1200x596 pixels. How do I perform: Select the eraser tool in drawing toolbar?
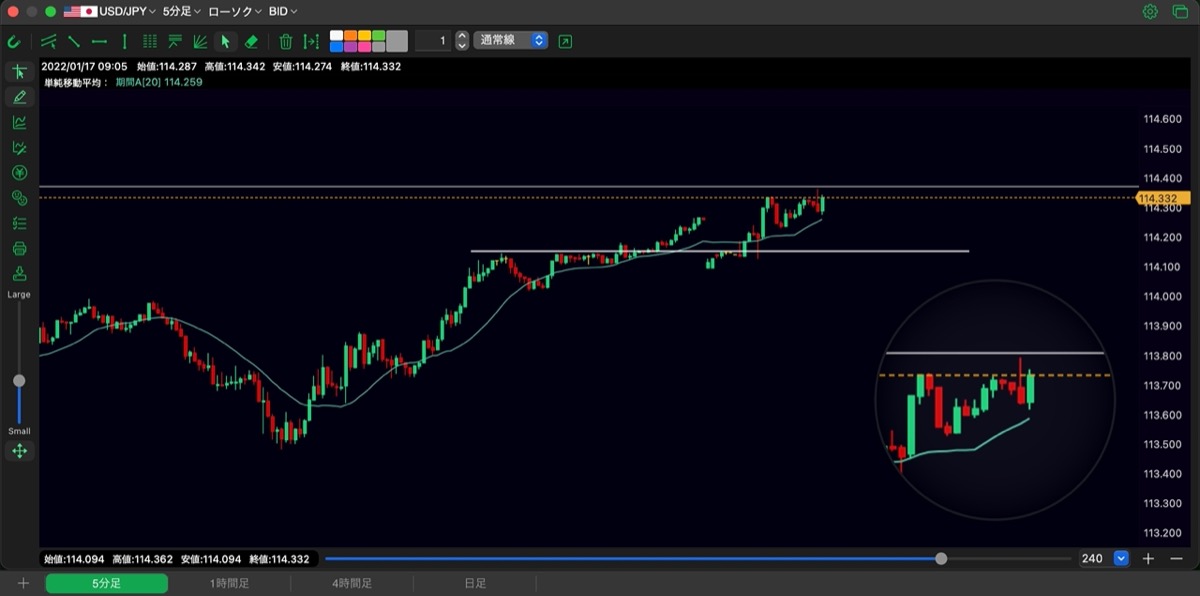[x=251, y=41]
